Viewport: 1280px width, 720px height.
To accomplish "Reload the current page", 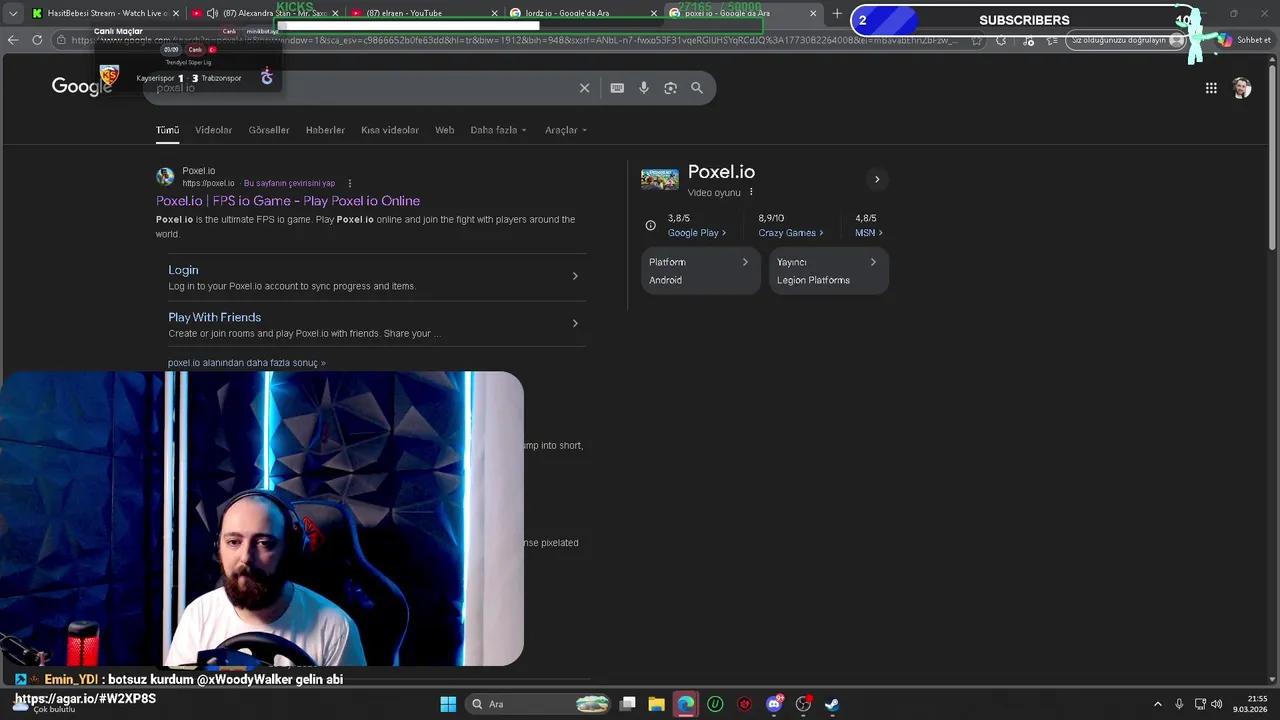I will pyautogui.click(x=37, y=40).
